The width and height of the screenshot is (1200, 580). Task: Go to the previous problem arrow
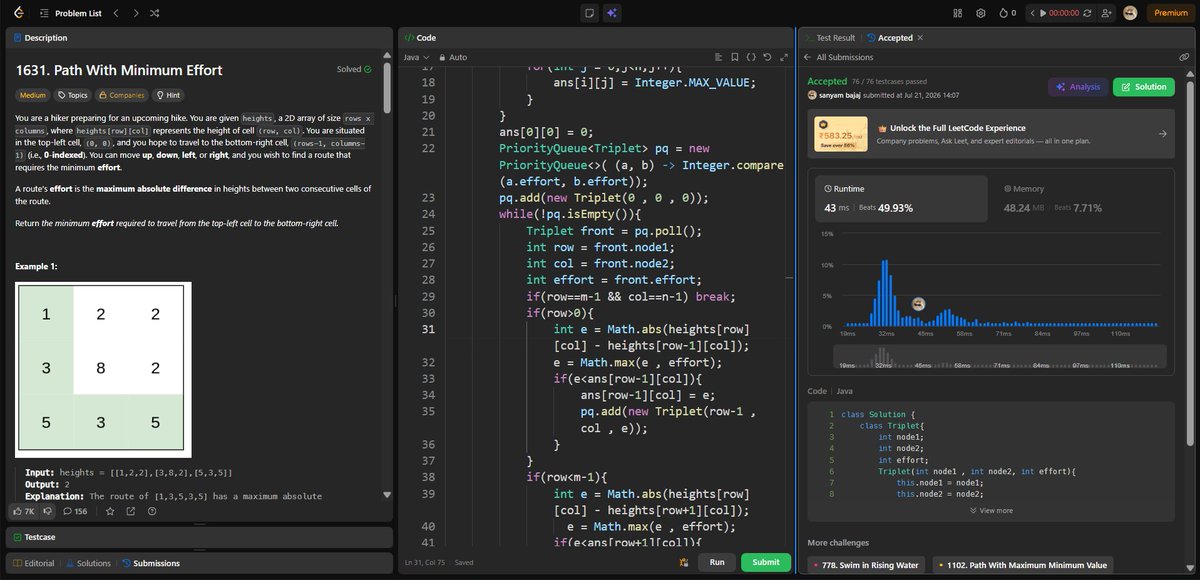[x=116, y=13]
